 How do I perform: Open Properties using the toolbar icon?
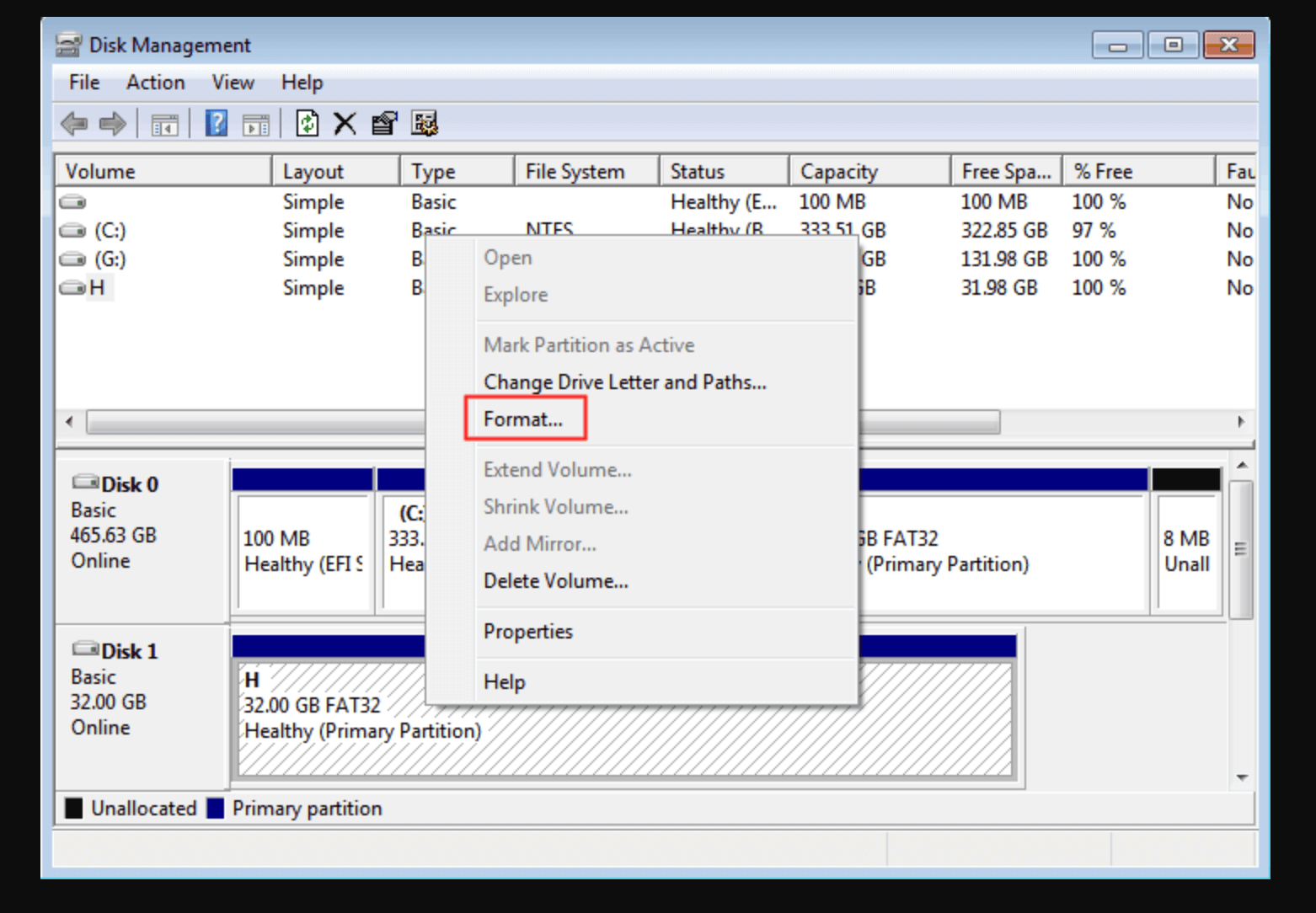383,123
